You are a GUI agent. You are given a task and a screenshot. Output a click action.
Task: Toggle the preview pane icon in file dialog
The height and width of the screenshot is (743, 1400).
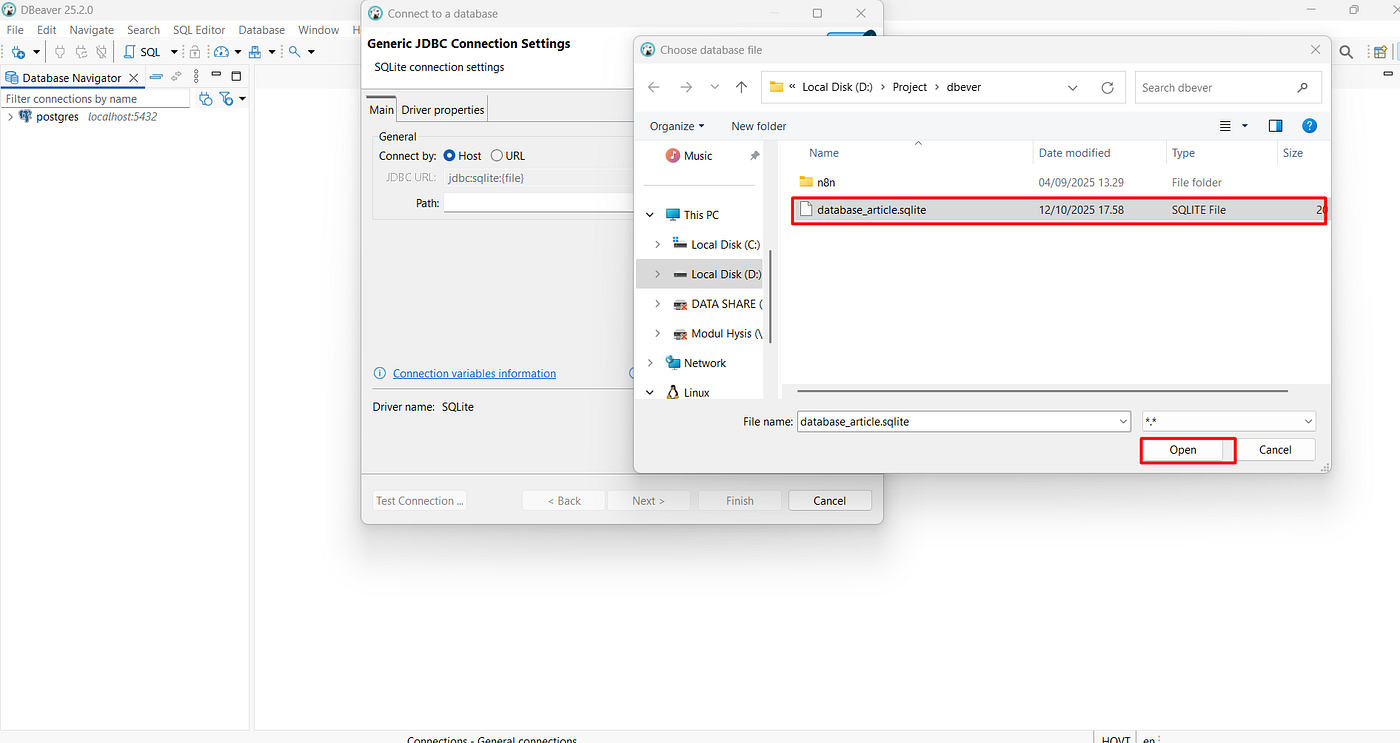(x=1275, y=126)
